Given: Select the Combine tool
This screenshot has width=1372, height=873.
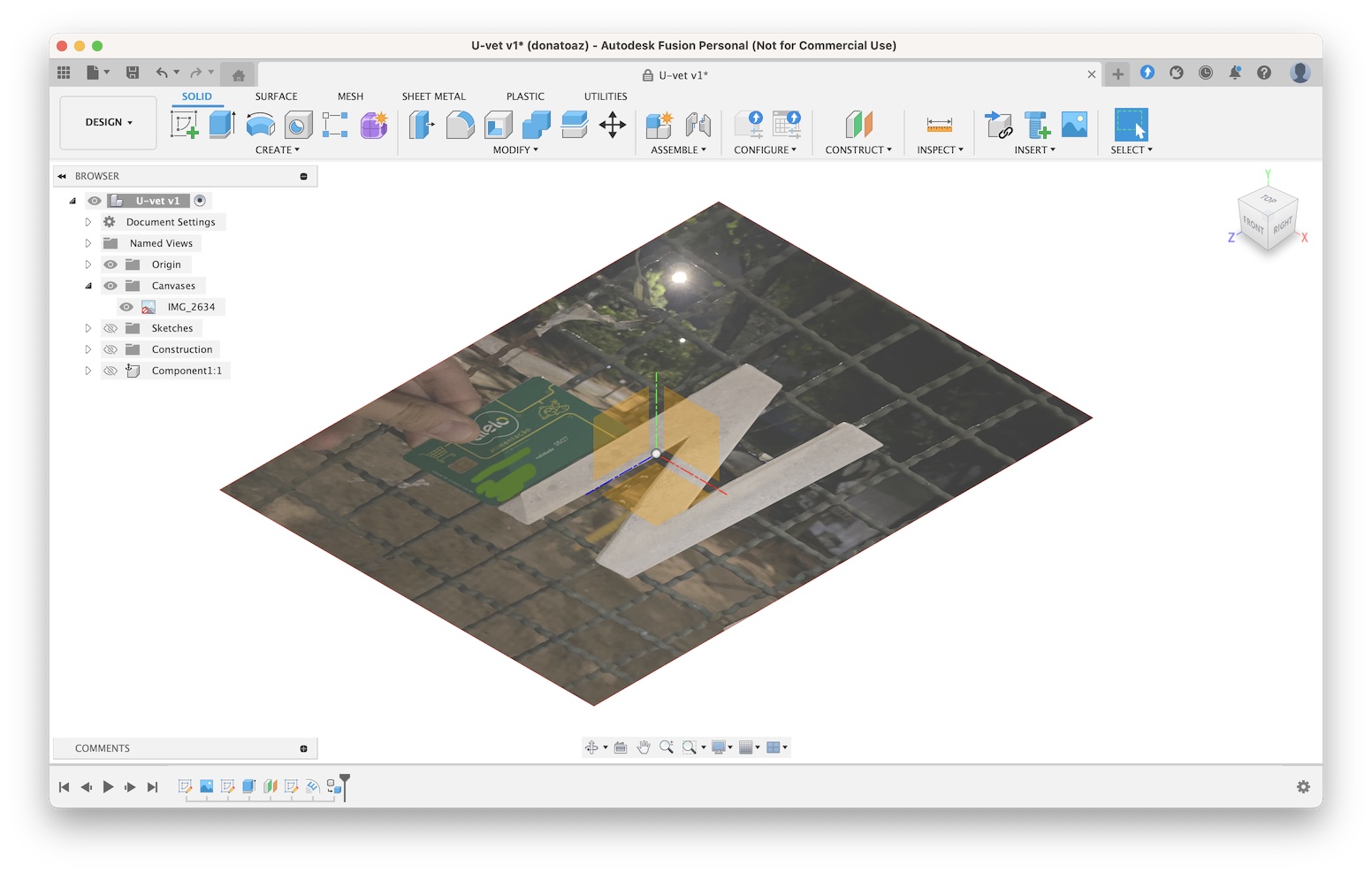Looking at the screenshot, I should [536, 125].
